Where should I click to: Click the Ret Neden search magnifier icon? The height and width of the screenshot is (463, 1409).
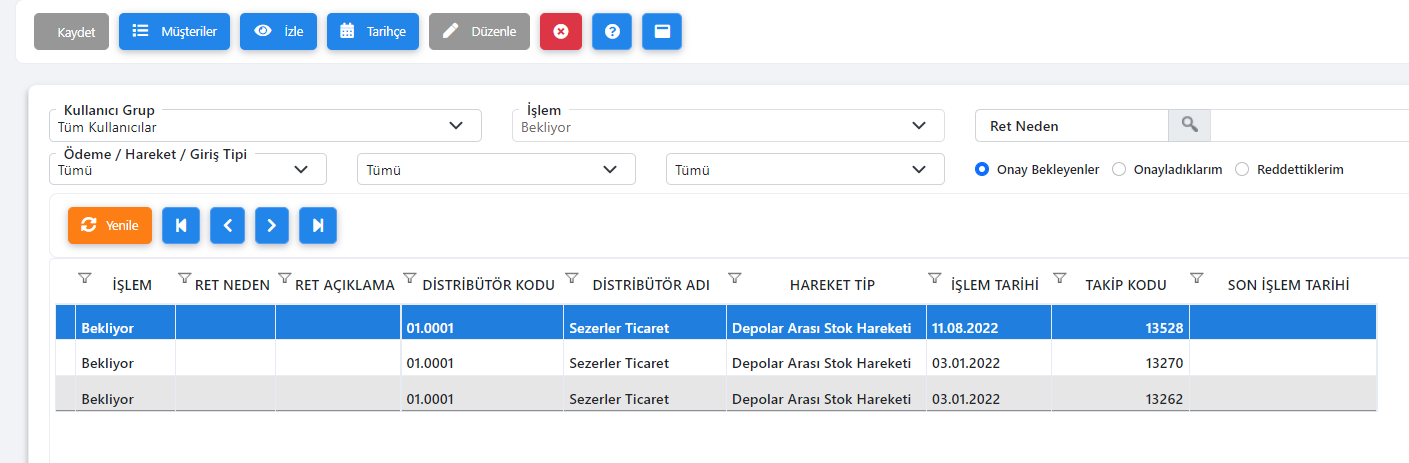click(x=1189, y=125)
